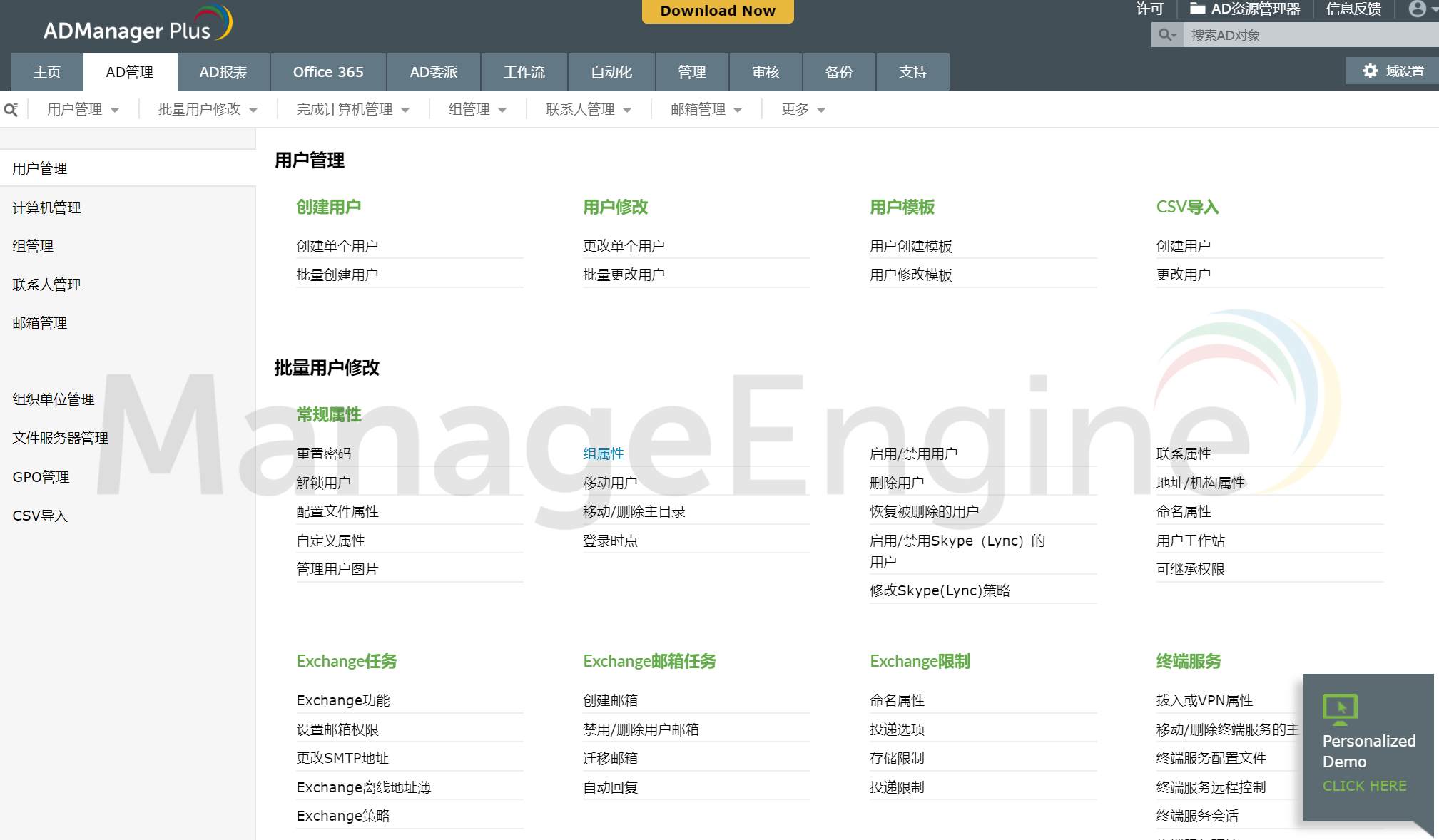1439x840 pixels.
Task: Open 组织单位管理 sidebar icon
Action: tap(53, 399)
